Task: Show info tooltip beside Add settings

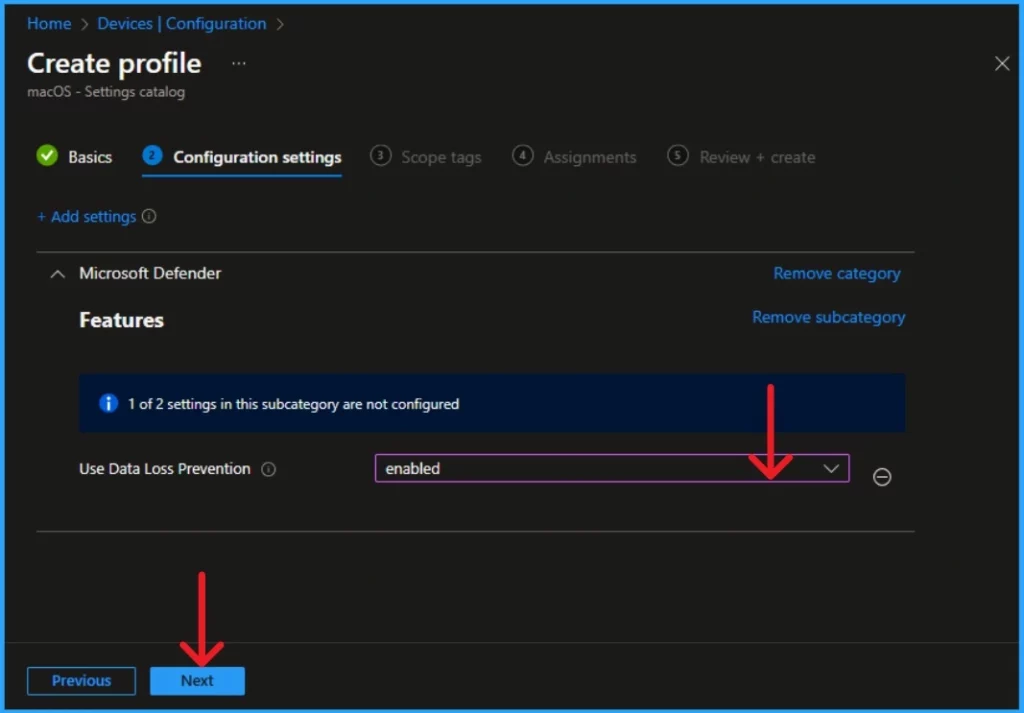Action: (x=149, y=216)
